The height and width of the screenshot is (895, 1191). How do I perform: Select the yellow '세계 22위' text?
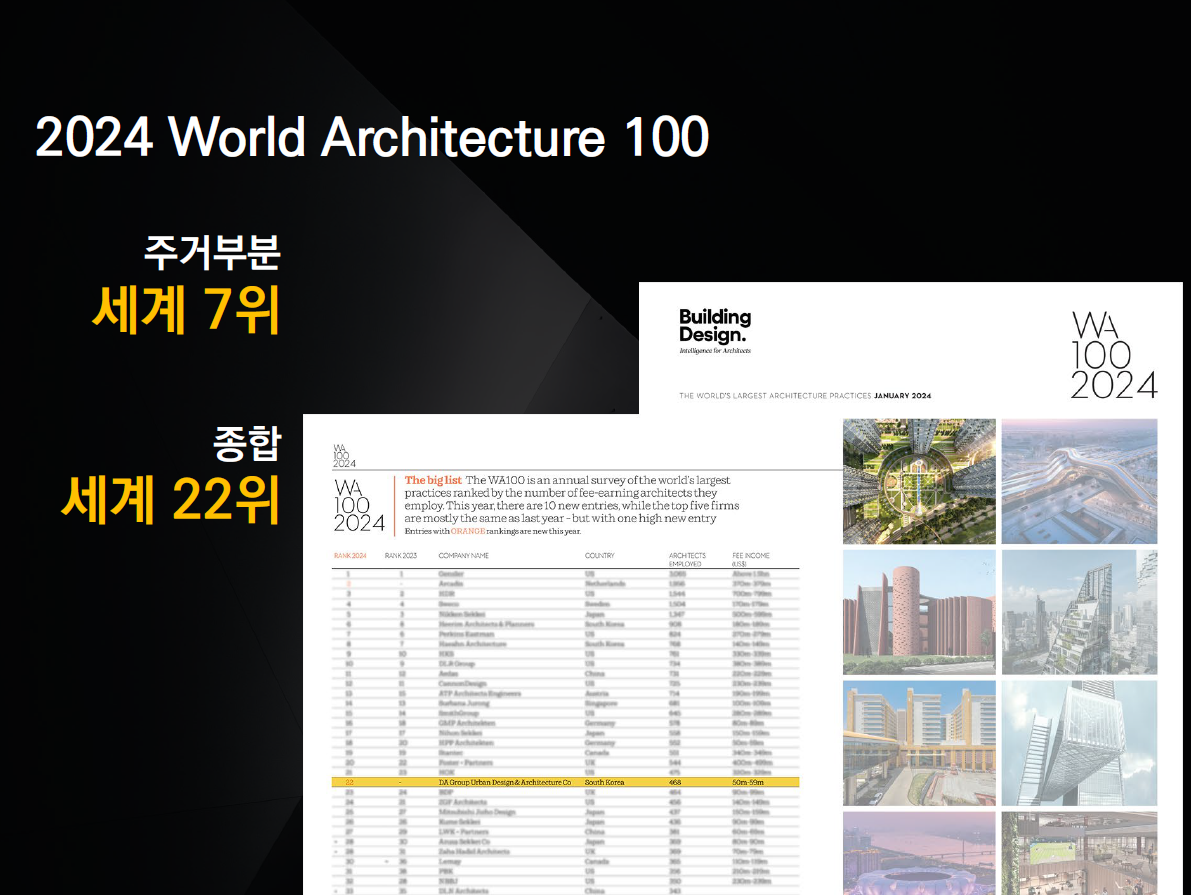tap(171, 500)
